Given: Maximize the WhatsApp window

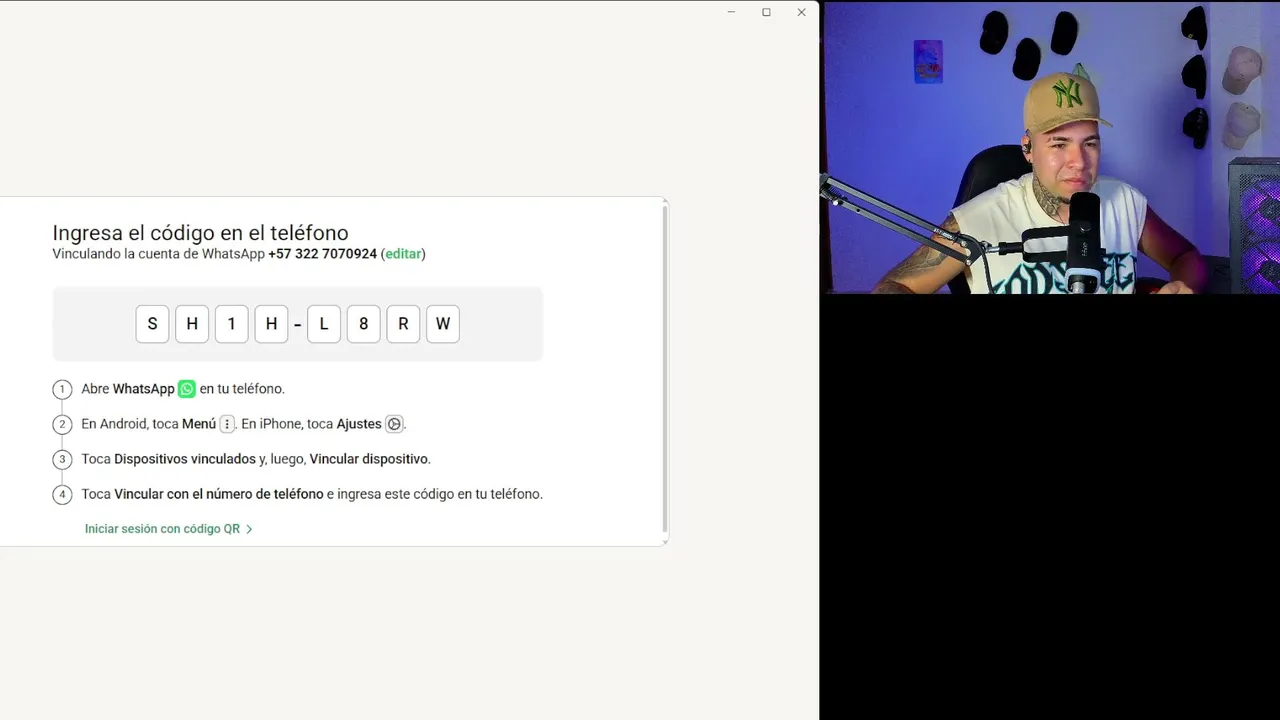Looking at the screenshot, I should (x=766, y=12).
